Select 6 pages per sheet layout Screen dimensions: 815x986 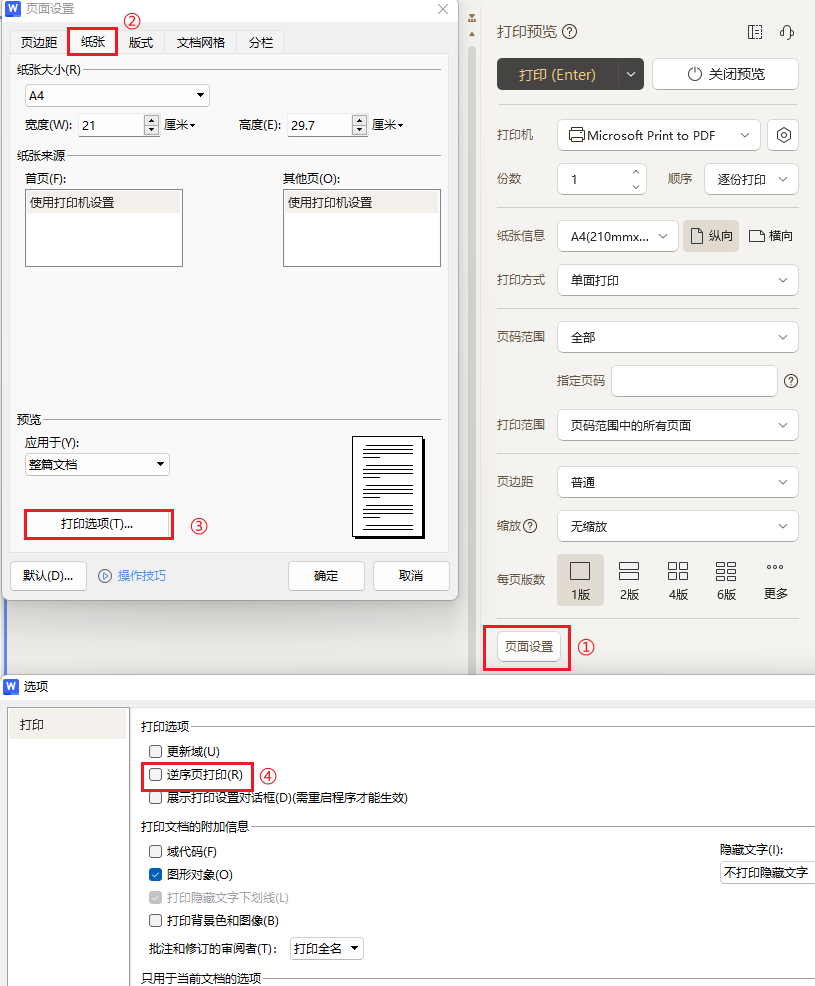[x=726, y=580]
